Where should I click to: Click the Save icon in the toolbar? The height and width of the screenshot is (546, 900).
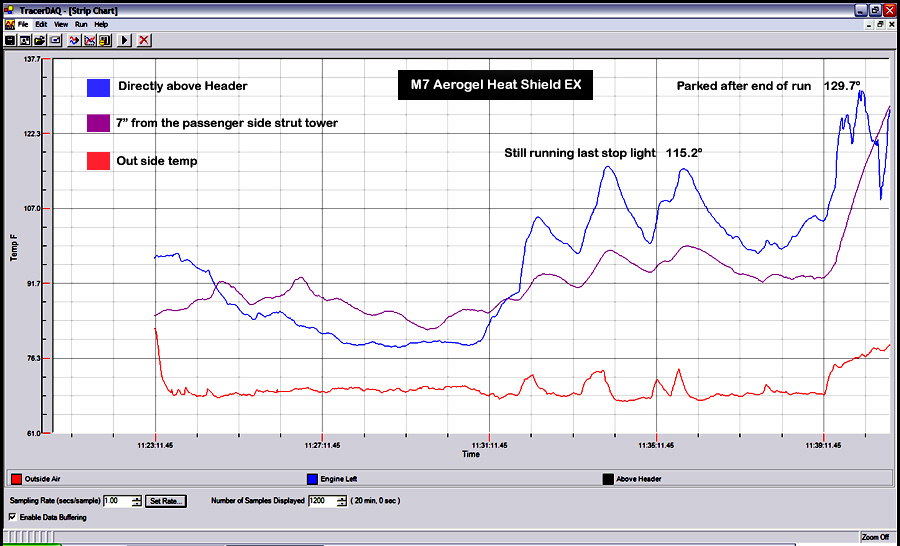[x=9, y=40]
